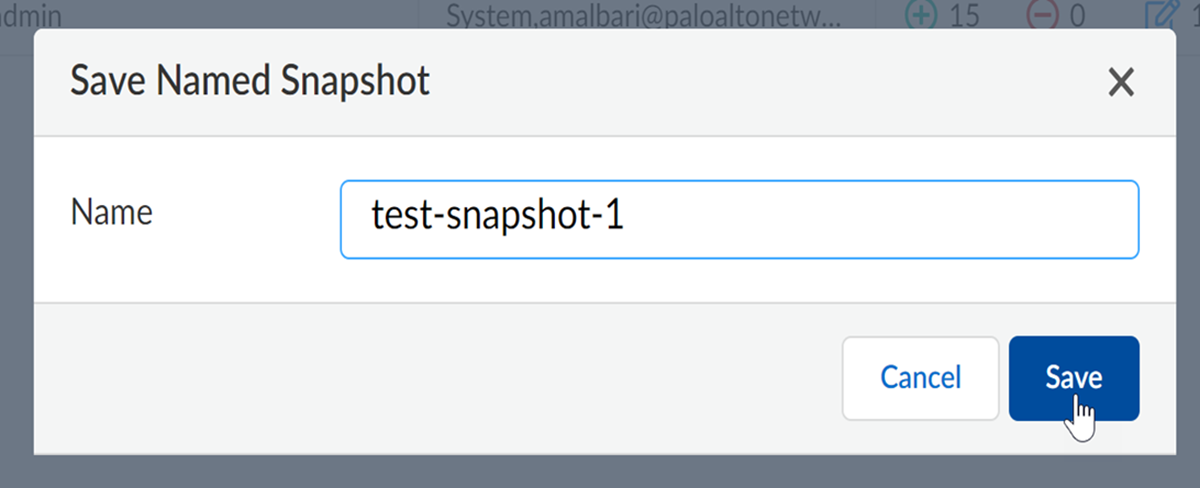
Task: Click the red minus deletions icon
Action: tap(1043, 14)
